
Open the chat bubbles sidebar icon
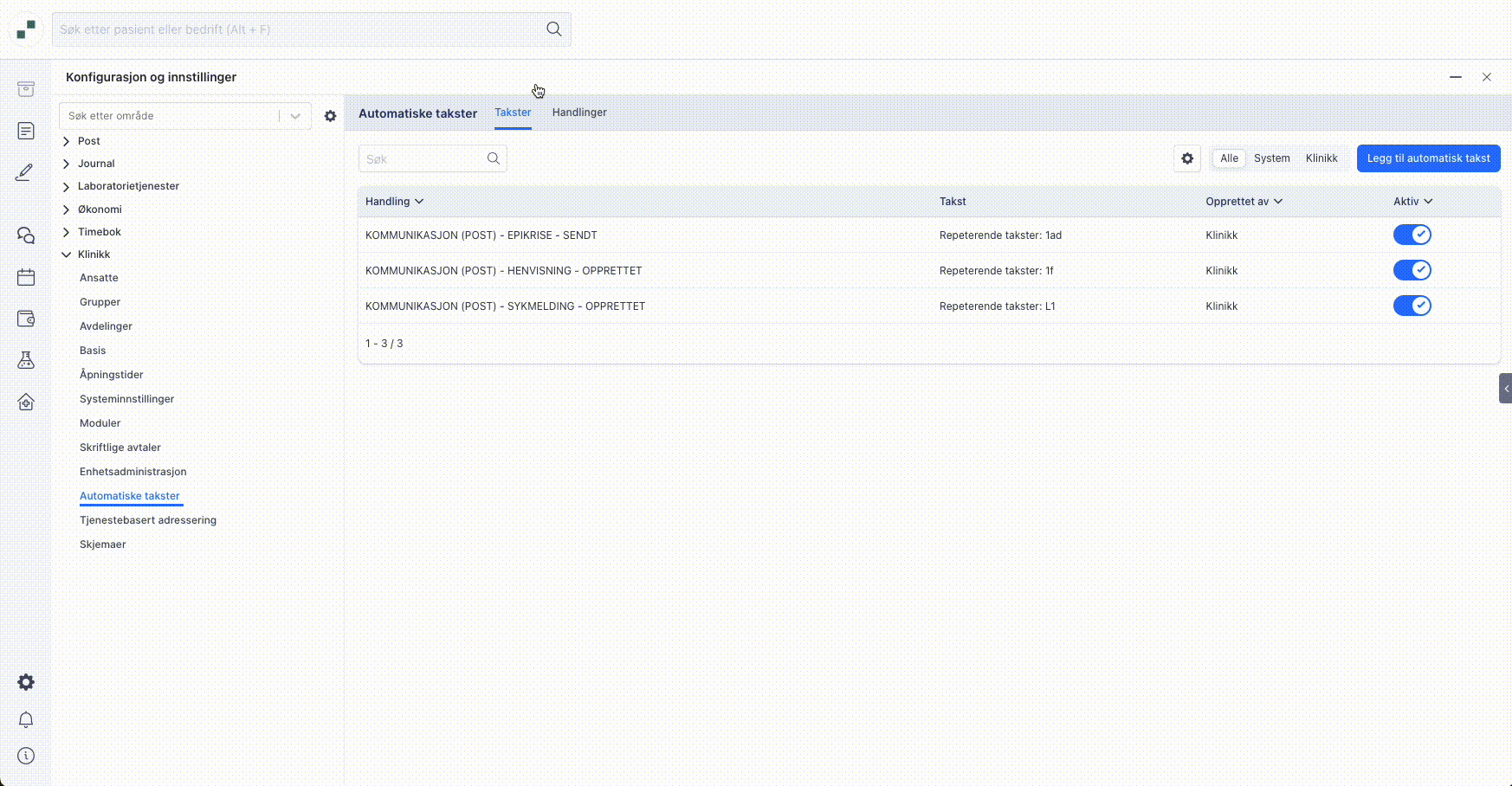26,235
